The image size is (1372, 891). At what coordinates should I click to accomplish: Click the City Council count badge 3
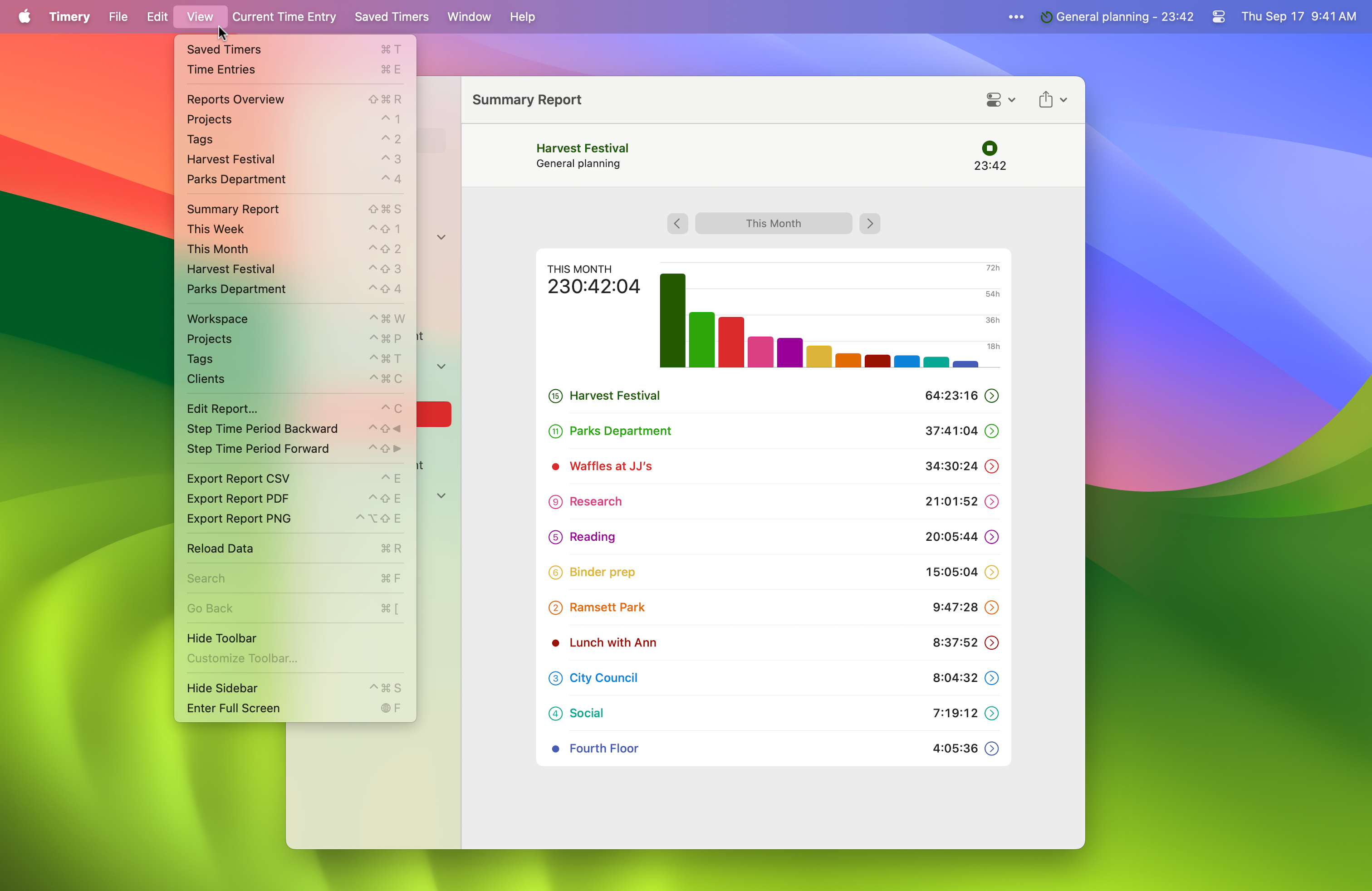[x=555, y=678]
